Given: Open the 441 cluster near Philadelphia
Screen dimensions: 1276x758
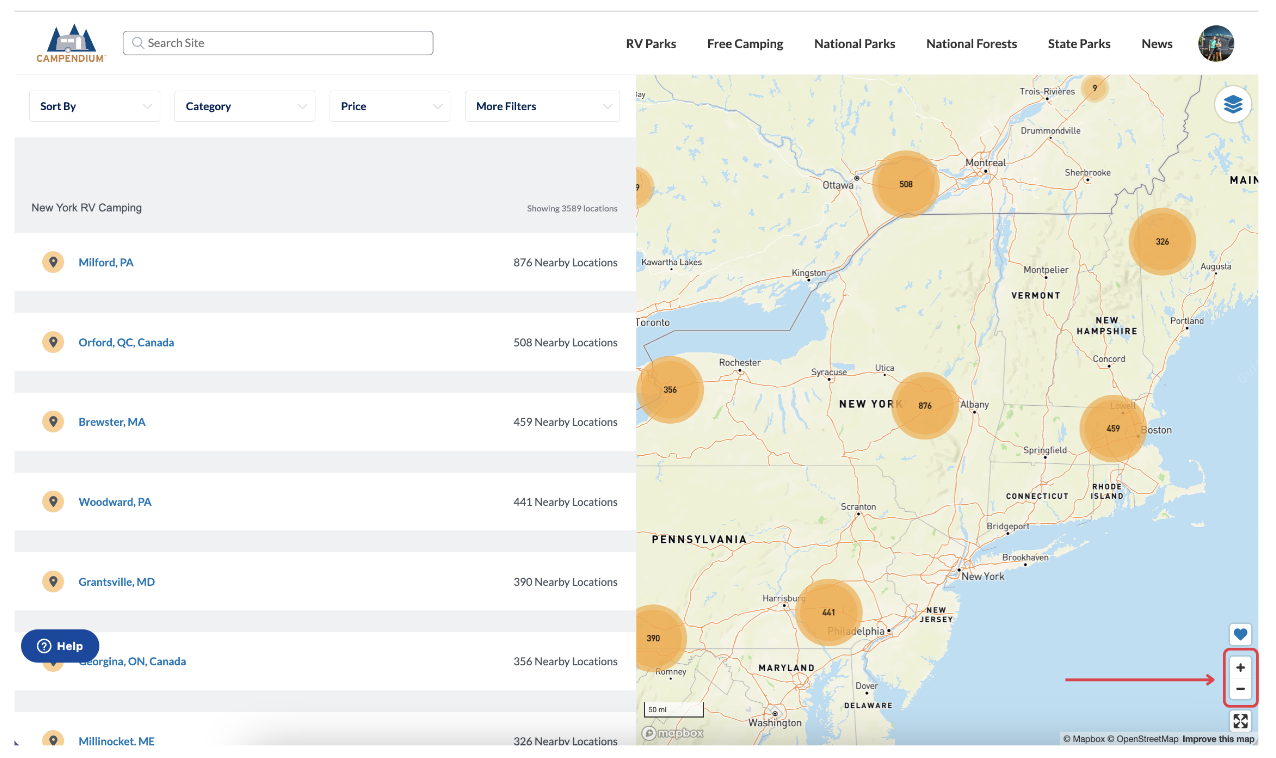Looking at the screenshot, I should pos(829,612).
